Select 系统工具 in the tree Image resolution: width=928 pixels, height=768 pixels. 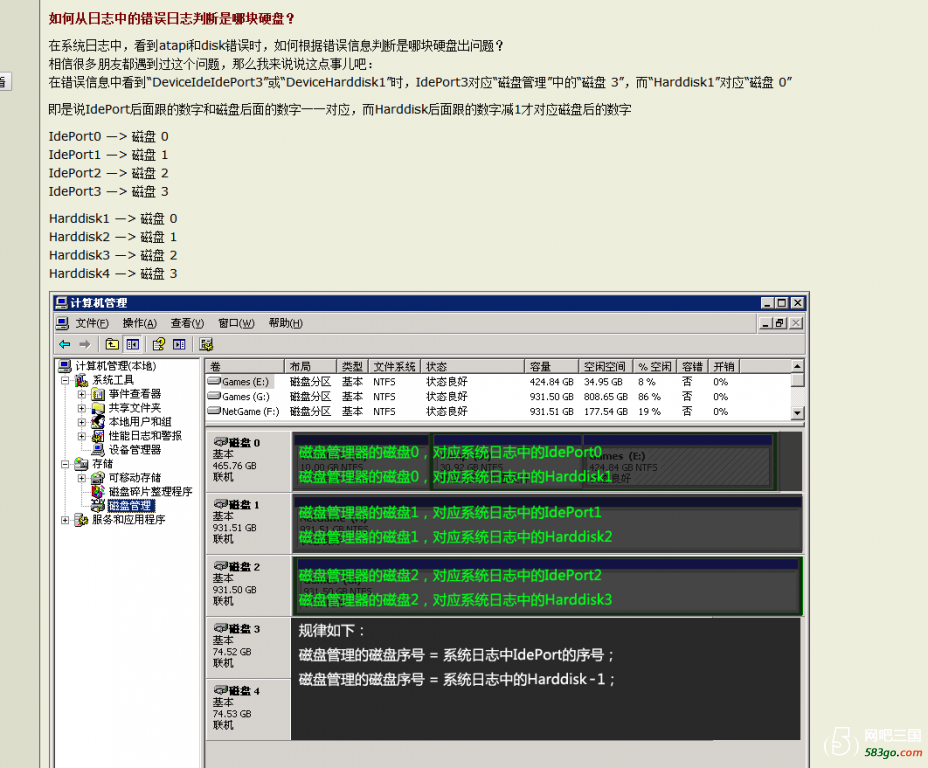(113, 380)
